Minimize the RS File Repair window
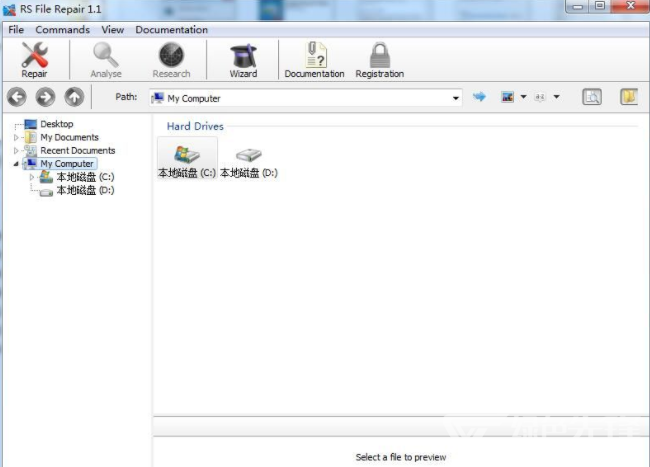Image resolution: width=650 pixels, height=467 pixels. click(578, 6)
